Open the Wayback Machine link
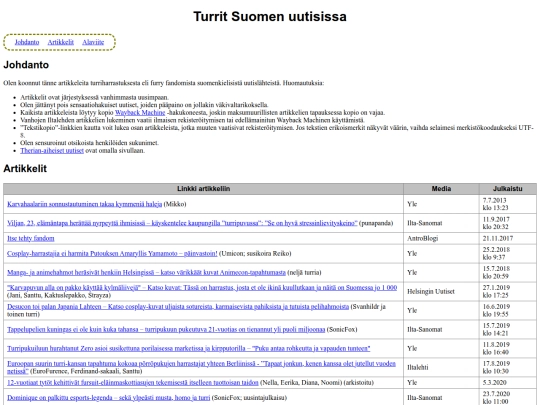 [140, 113]
